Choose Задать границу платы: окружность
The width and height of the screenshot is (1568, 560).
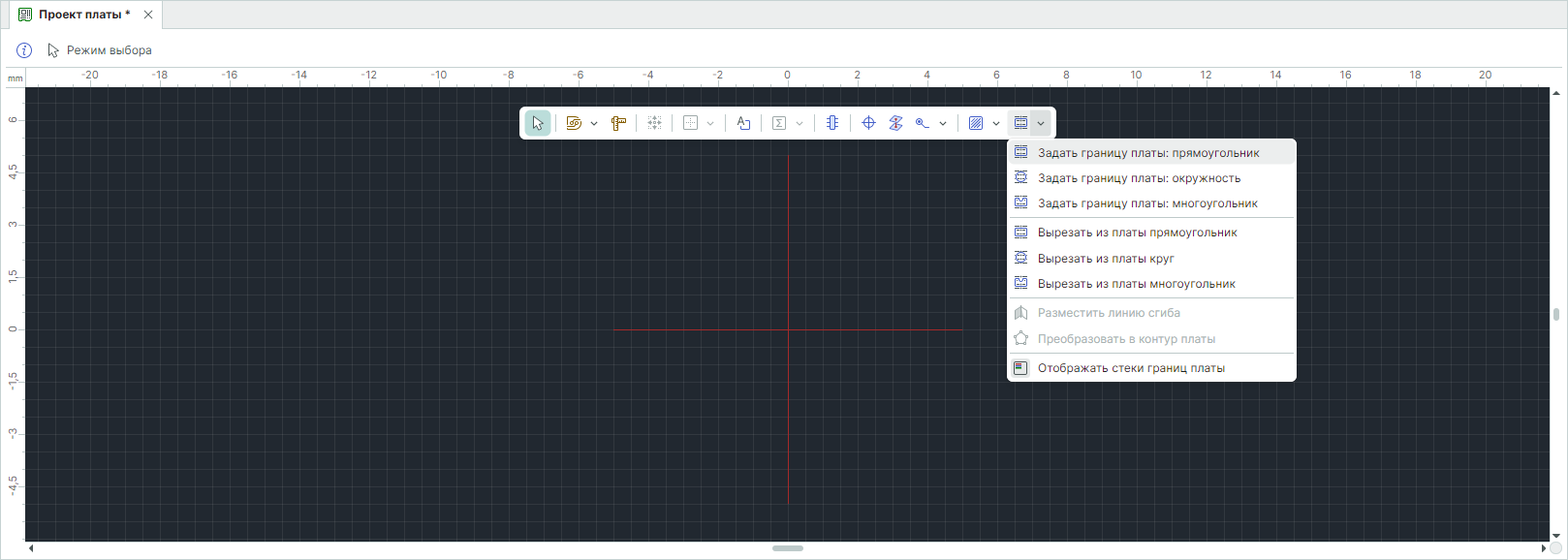click(x=1139, y=178)
